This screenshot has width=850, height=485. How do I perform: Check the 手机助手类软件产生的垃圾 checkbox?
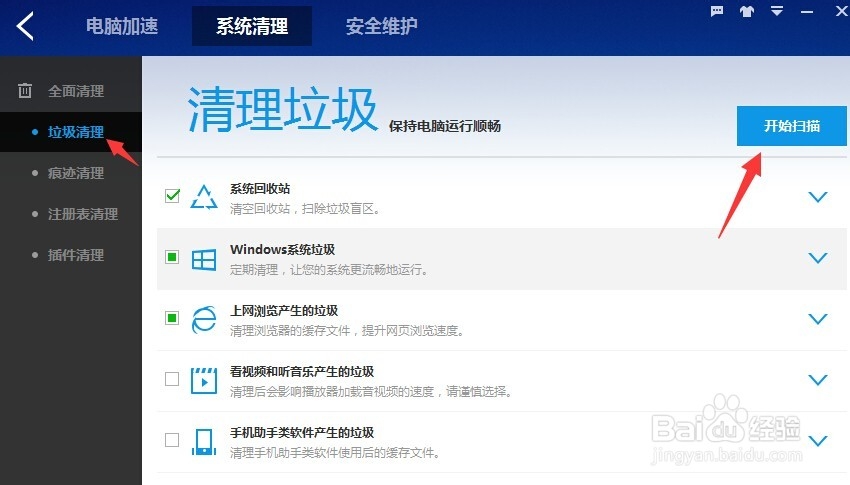[x=172, y=439]
